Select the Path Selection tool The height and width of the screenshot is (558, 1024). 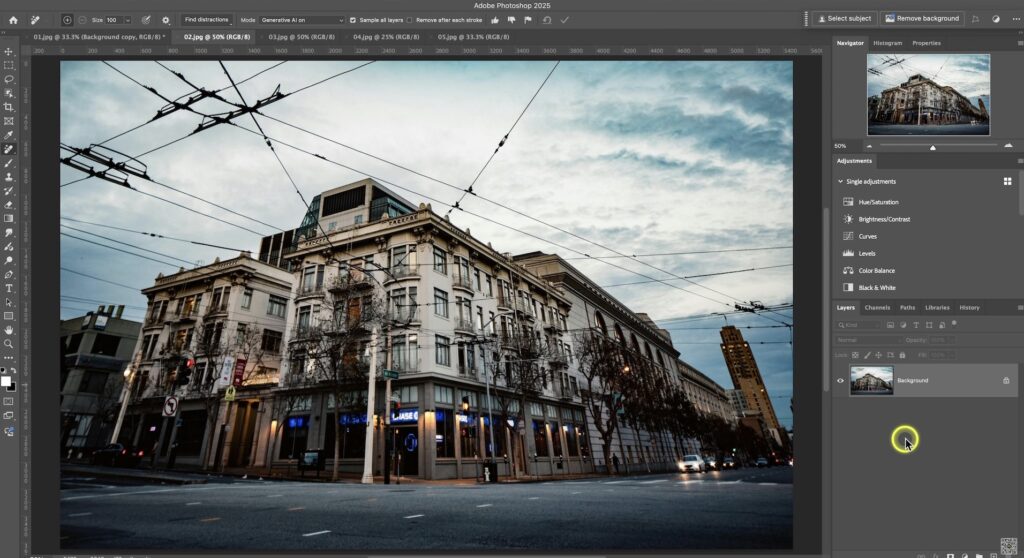point(8,303)
